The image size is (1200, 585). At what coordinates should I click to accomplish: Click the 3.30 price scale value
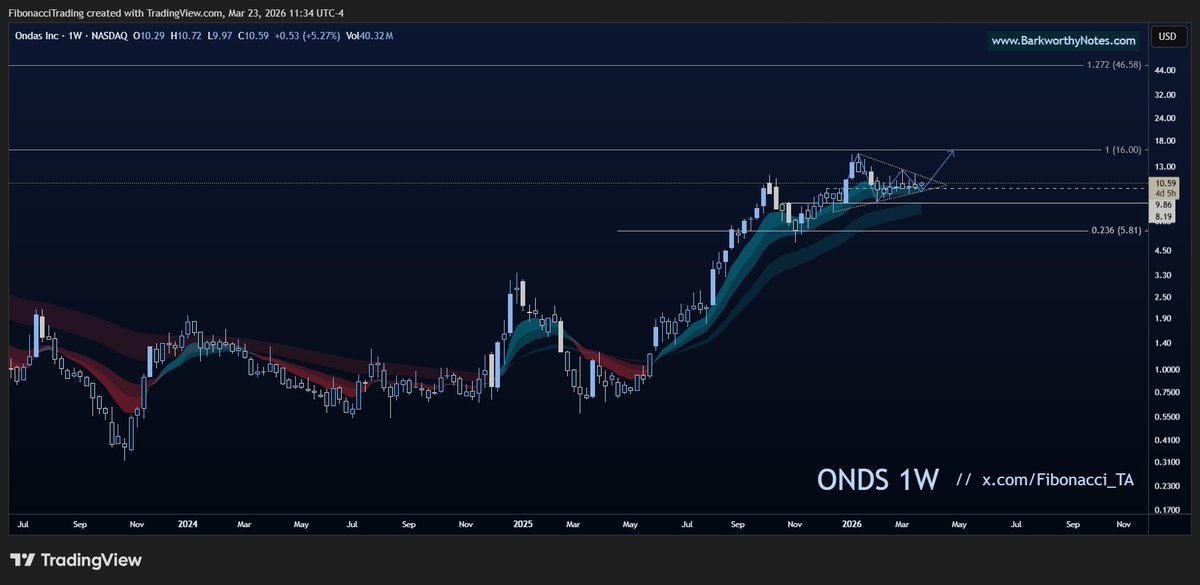1163,275
